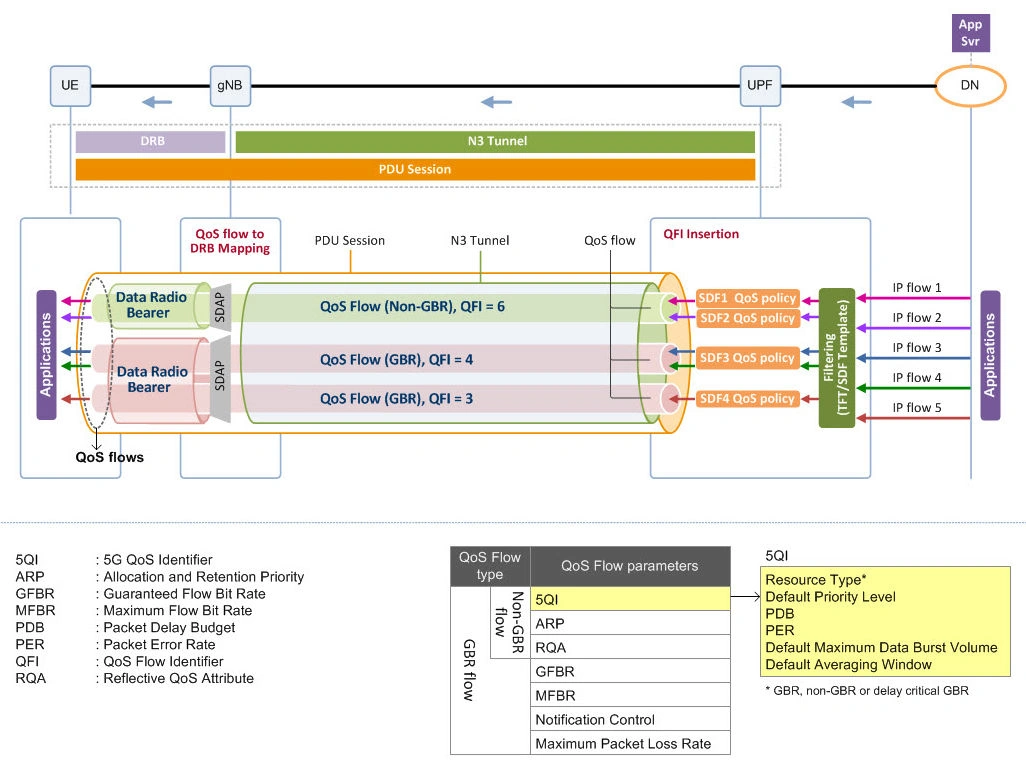Open QoS flow to DRB Mapping
1026x767 pixels.
[229, 241]
